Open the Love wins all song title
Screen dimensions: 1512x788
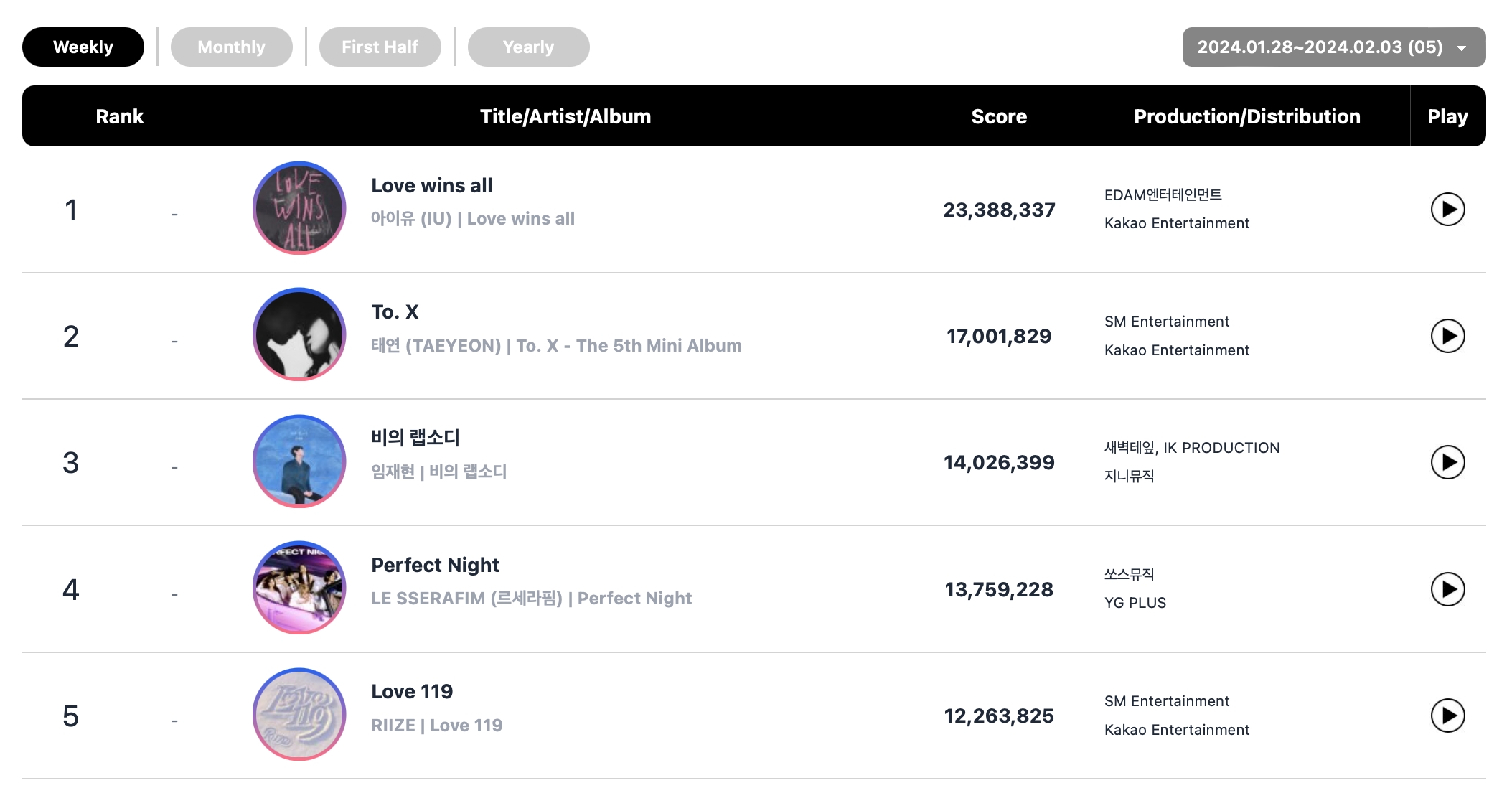(431, 186)
